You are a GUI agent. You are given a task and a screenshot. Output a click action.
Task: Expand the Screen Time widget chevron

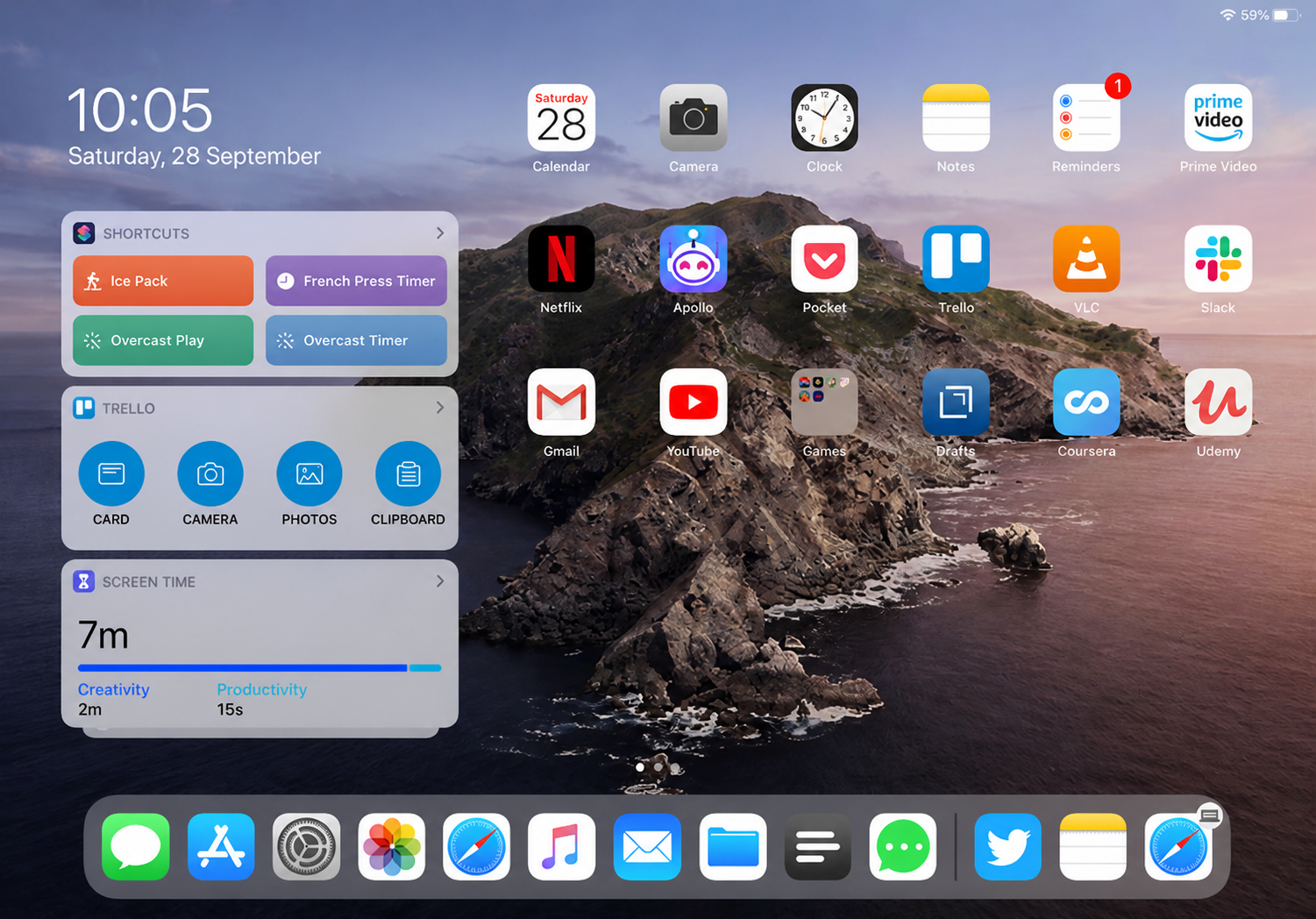(x=440, y=581)
